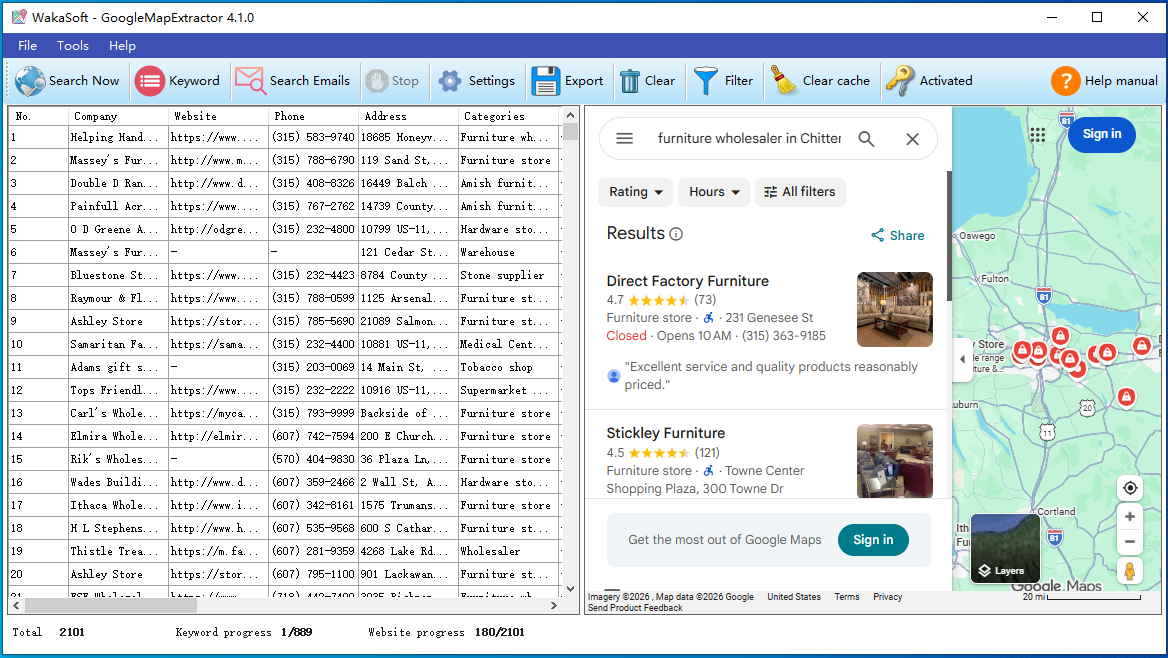The width and height of the screenshot is (1168, 658).
Task: Click the Clear trash bin icon
Action: [630, 81]
